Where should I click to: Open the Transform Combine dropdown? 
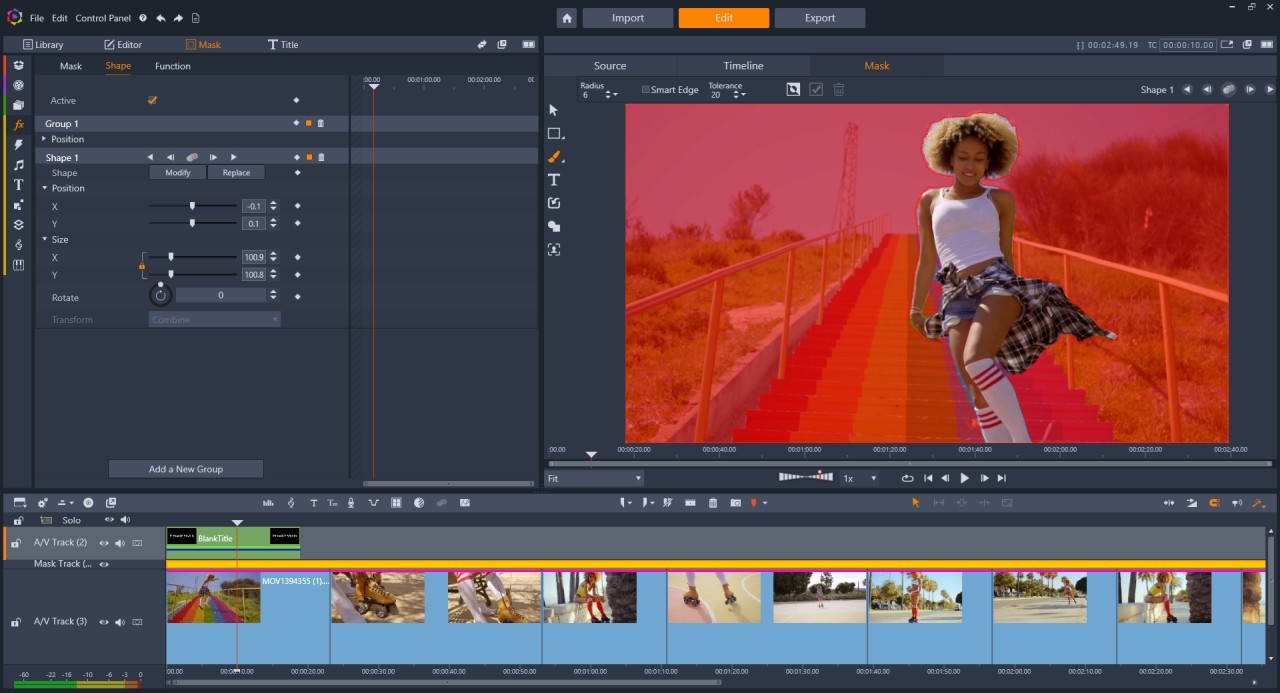[x=214, y=319]
